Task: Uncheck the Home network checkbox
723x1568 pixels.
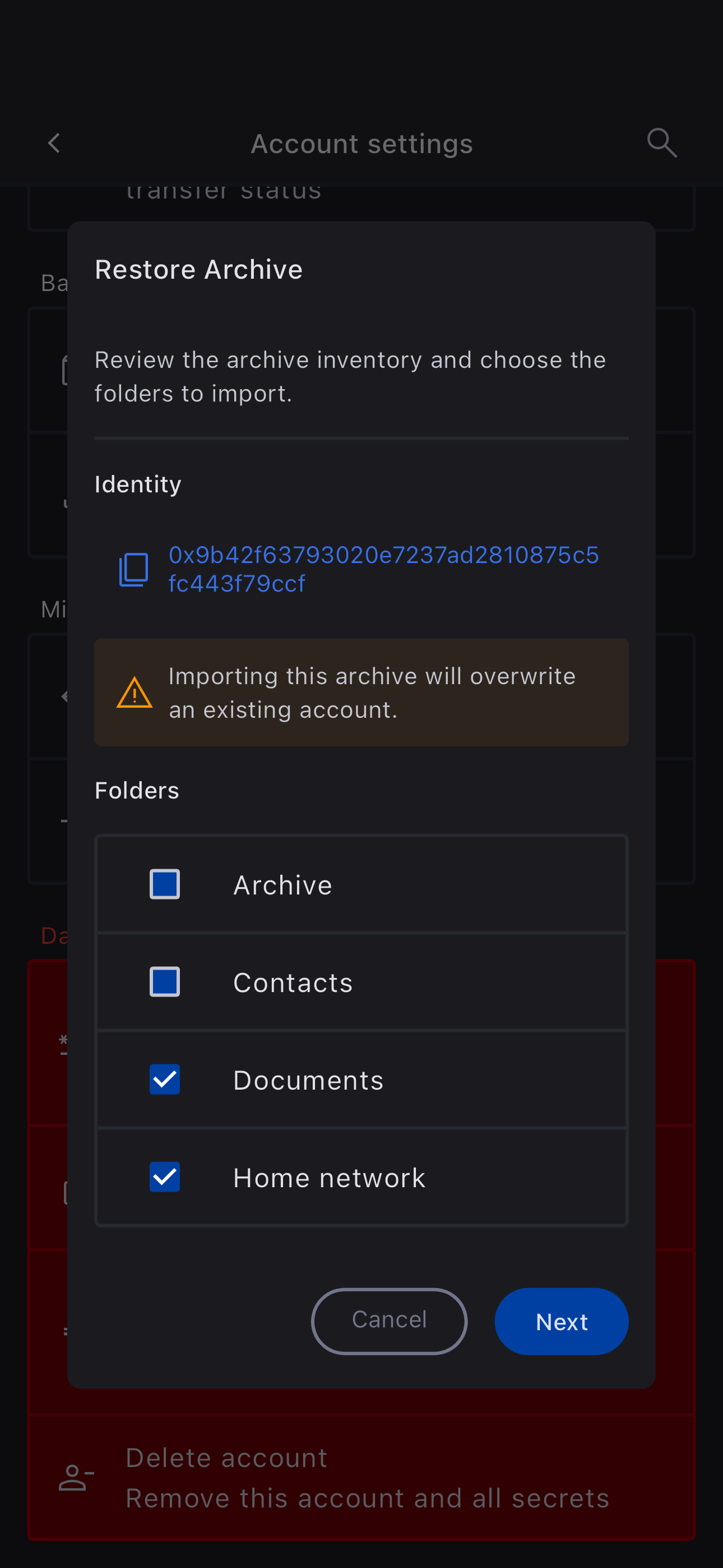Action: (x=165, y=1177)
